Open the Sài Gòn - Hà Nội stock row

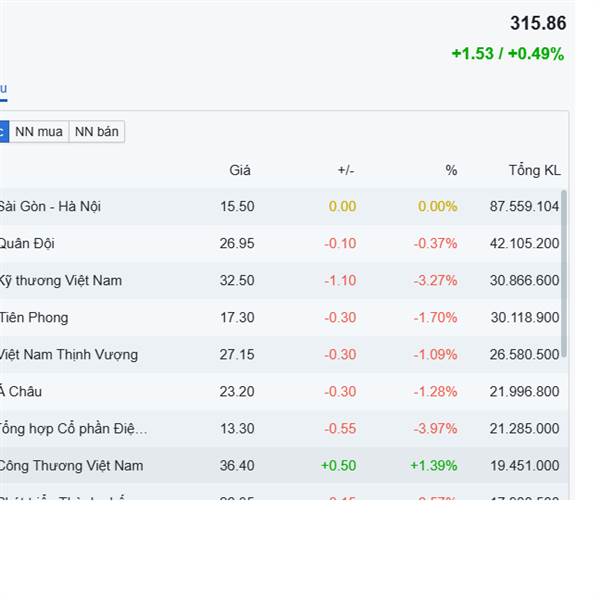click(50, 207)
